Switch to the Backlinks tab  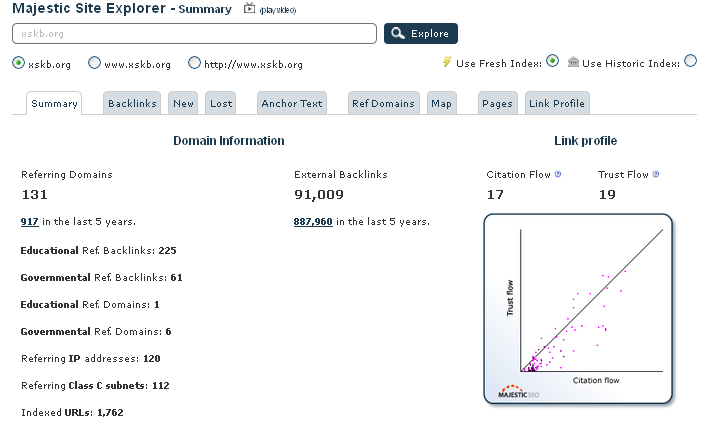coord(132,104)
